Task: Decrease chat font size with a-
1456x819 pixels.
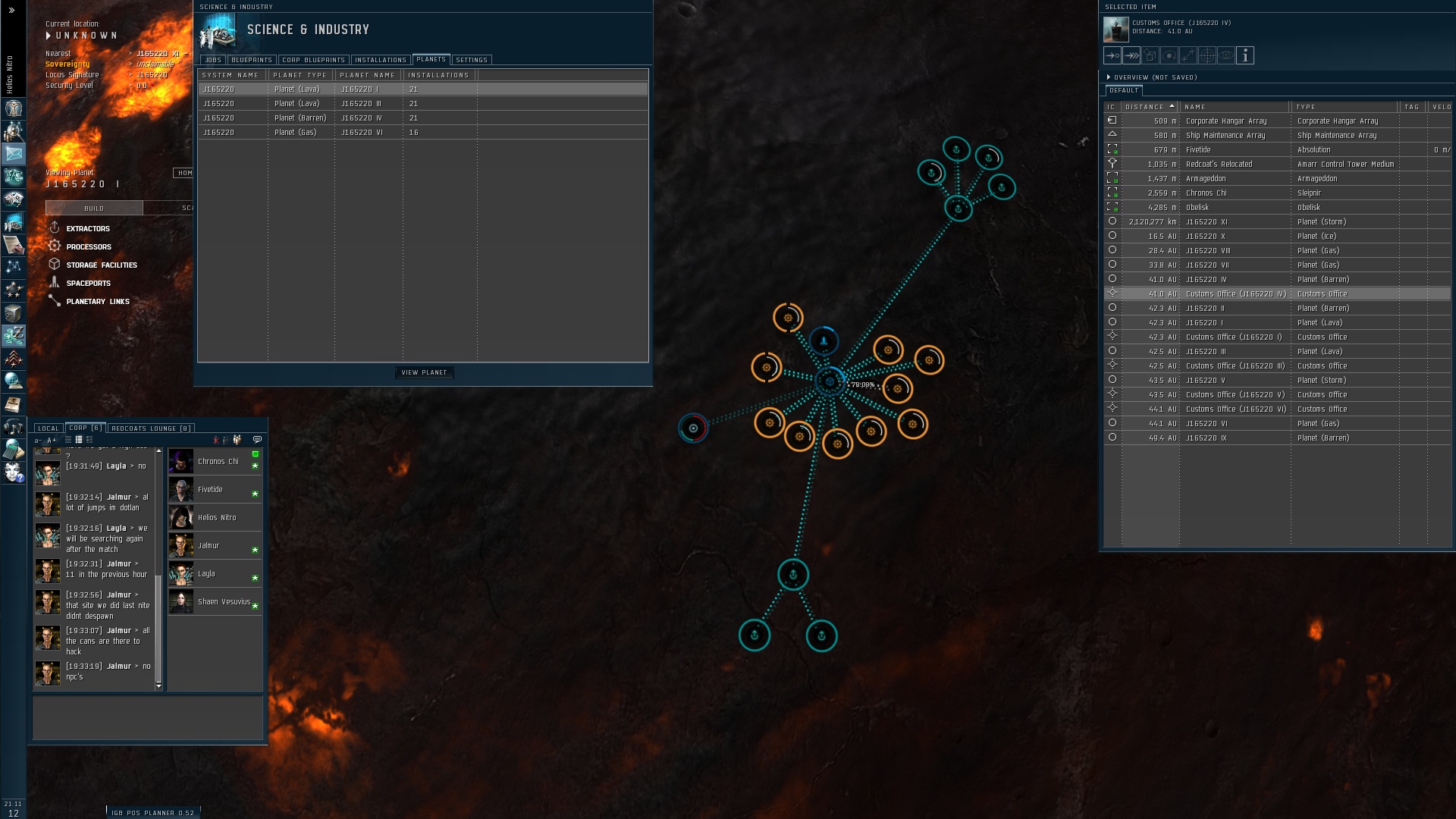Action: tap(38, 441)
